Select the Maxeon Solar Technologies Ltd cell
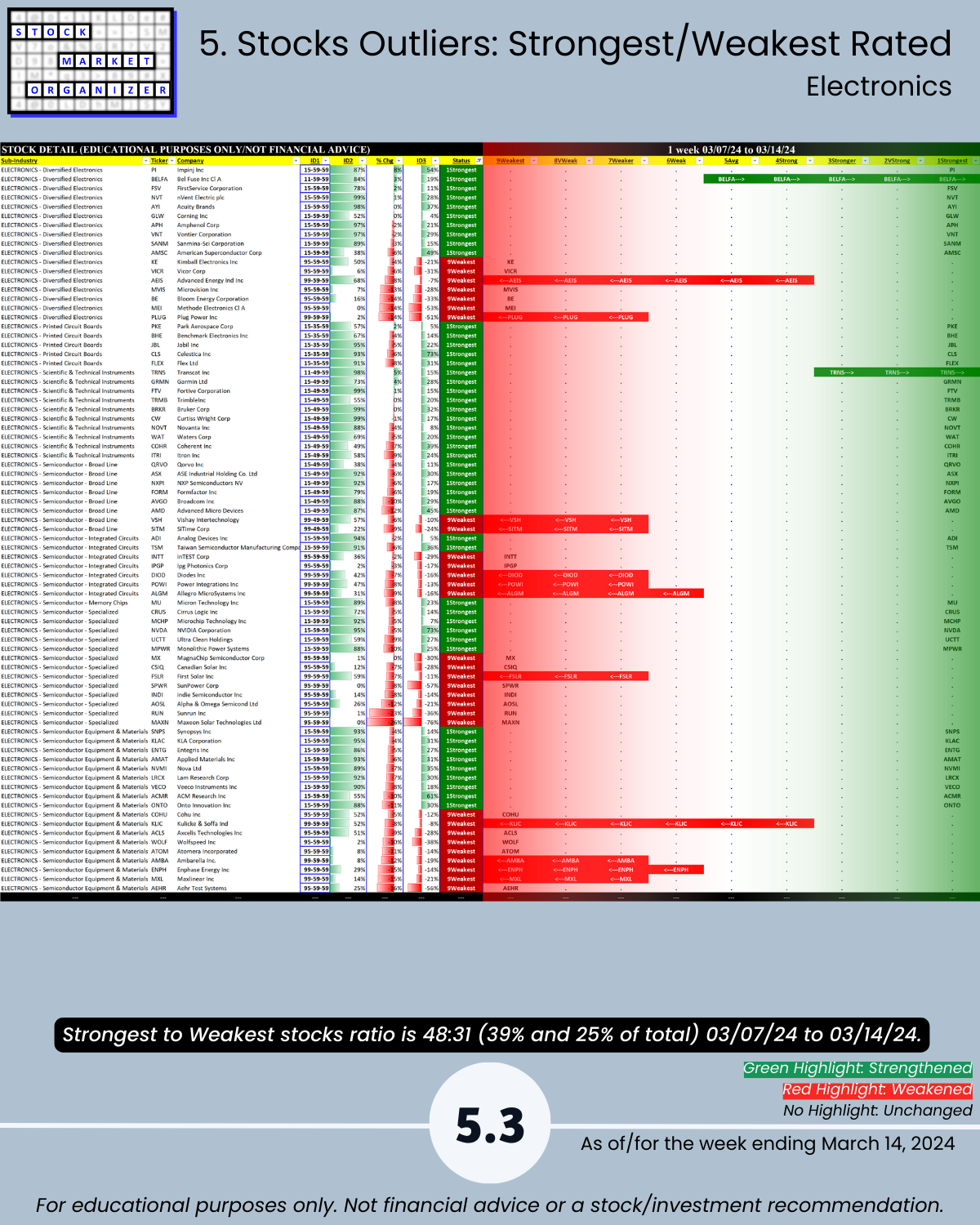980x1225 pixels. [237, 722]
